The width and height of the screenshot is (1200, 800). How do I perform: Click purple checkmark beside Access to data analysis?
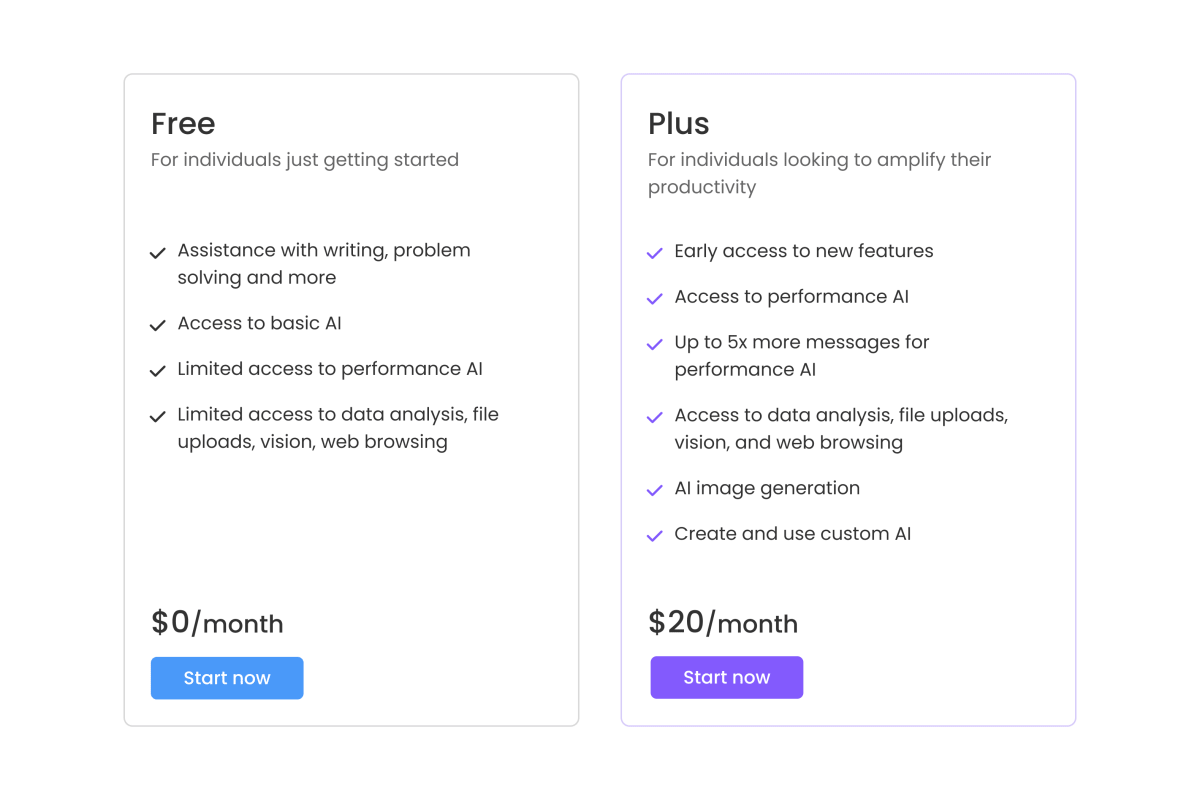pos(655,417)
